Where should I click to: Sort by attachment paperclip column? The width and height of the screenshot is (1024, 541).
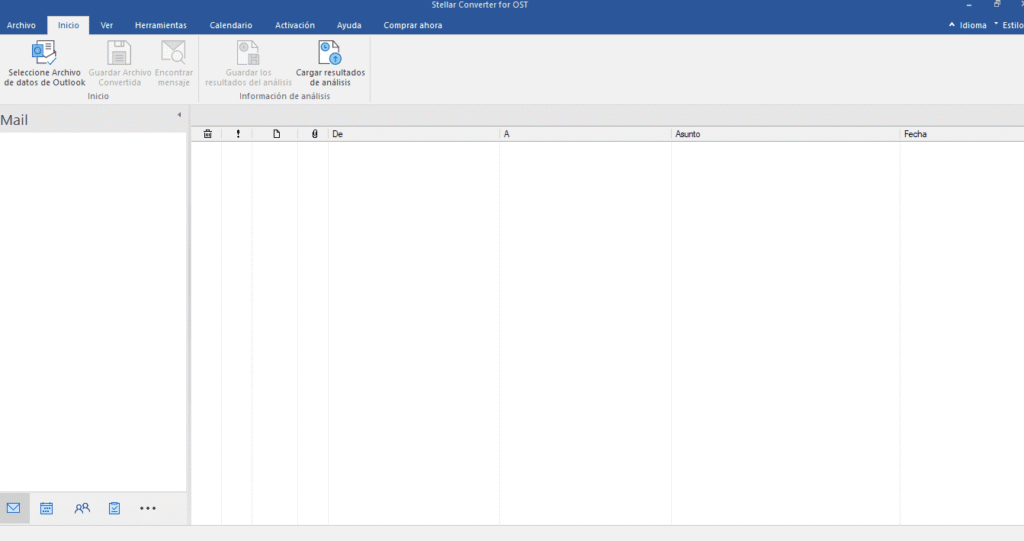(315, 134)
